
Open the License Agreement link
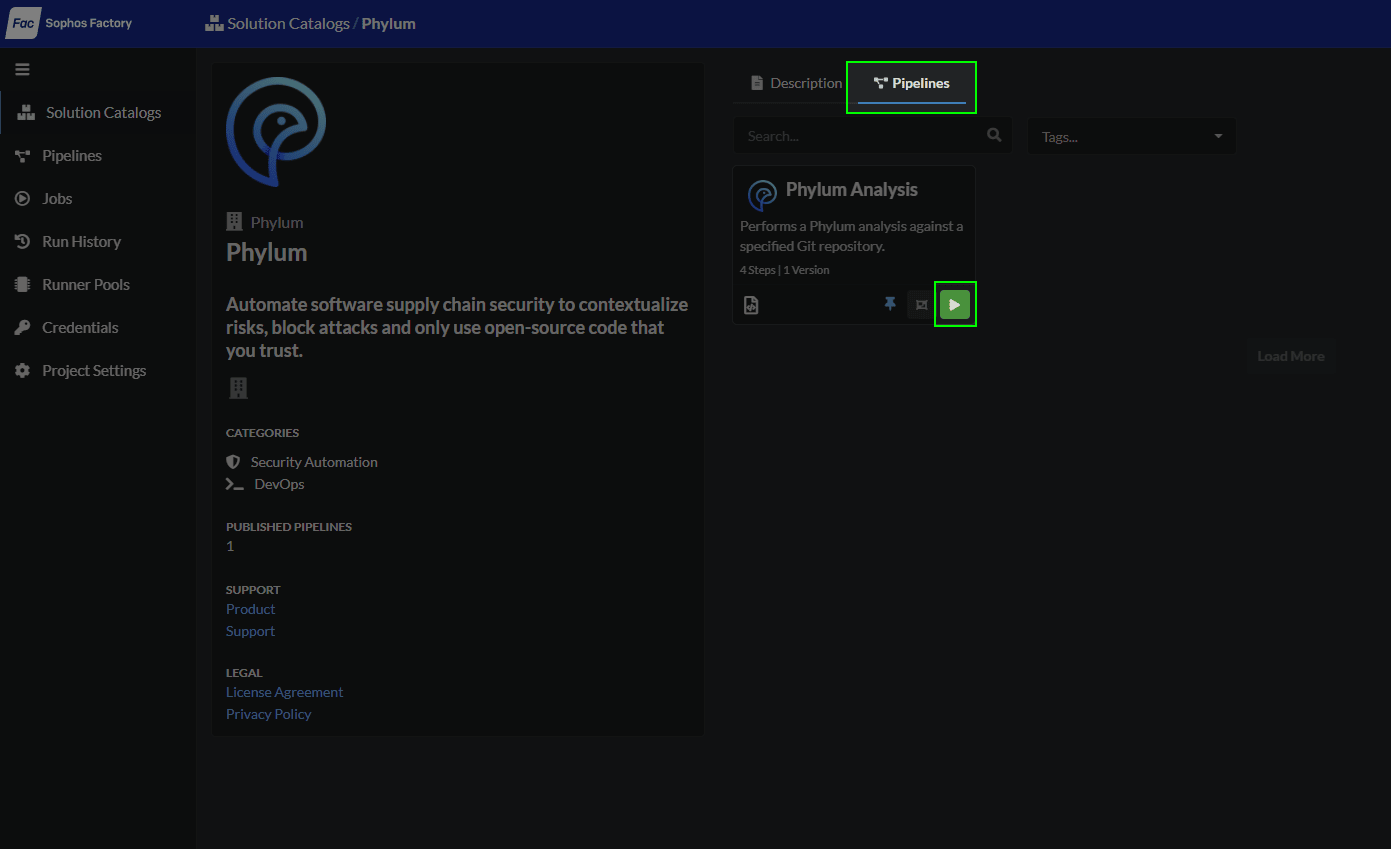click(x=284, y=692)
